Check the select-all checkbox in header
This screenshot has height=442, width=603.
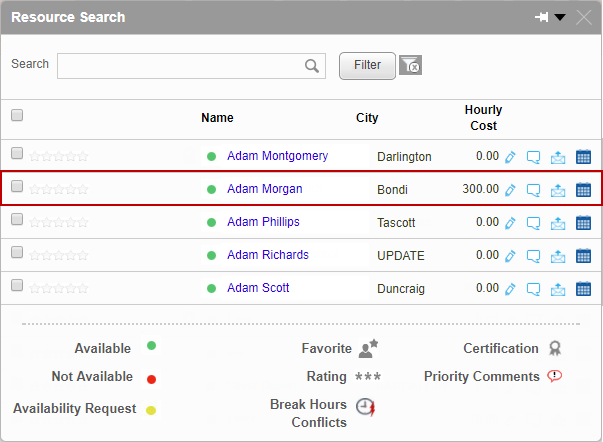click(17, 116)
